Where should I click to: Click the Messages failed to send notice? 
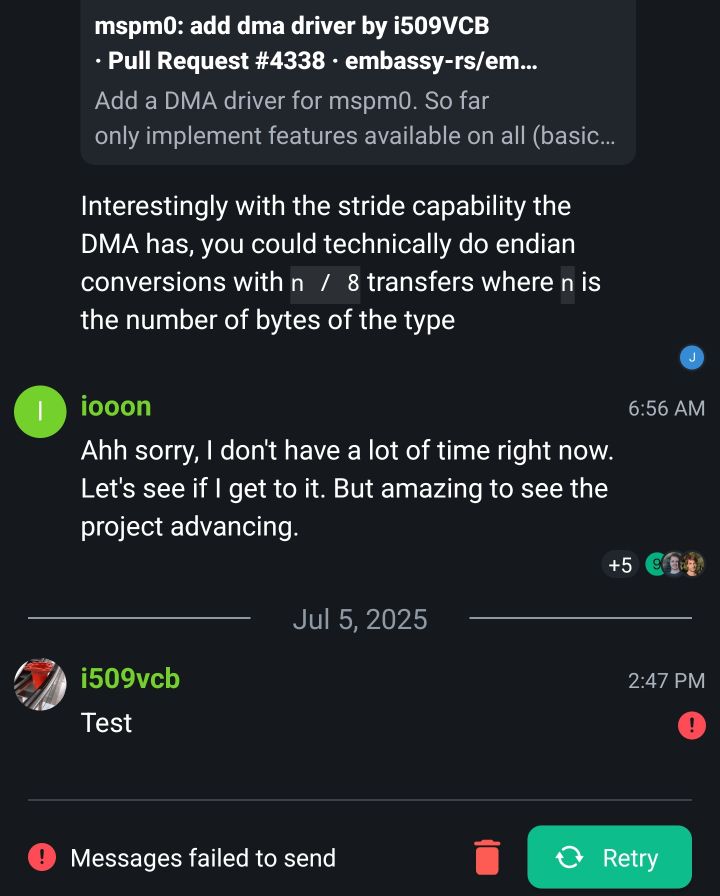[x=203, y=858]
